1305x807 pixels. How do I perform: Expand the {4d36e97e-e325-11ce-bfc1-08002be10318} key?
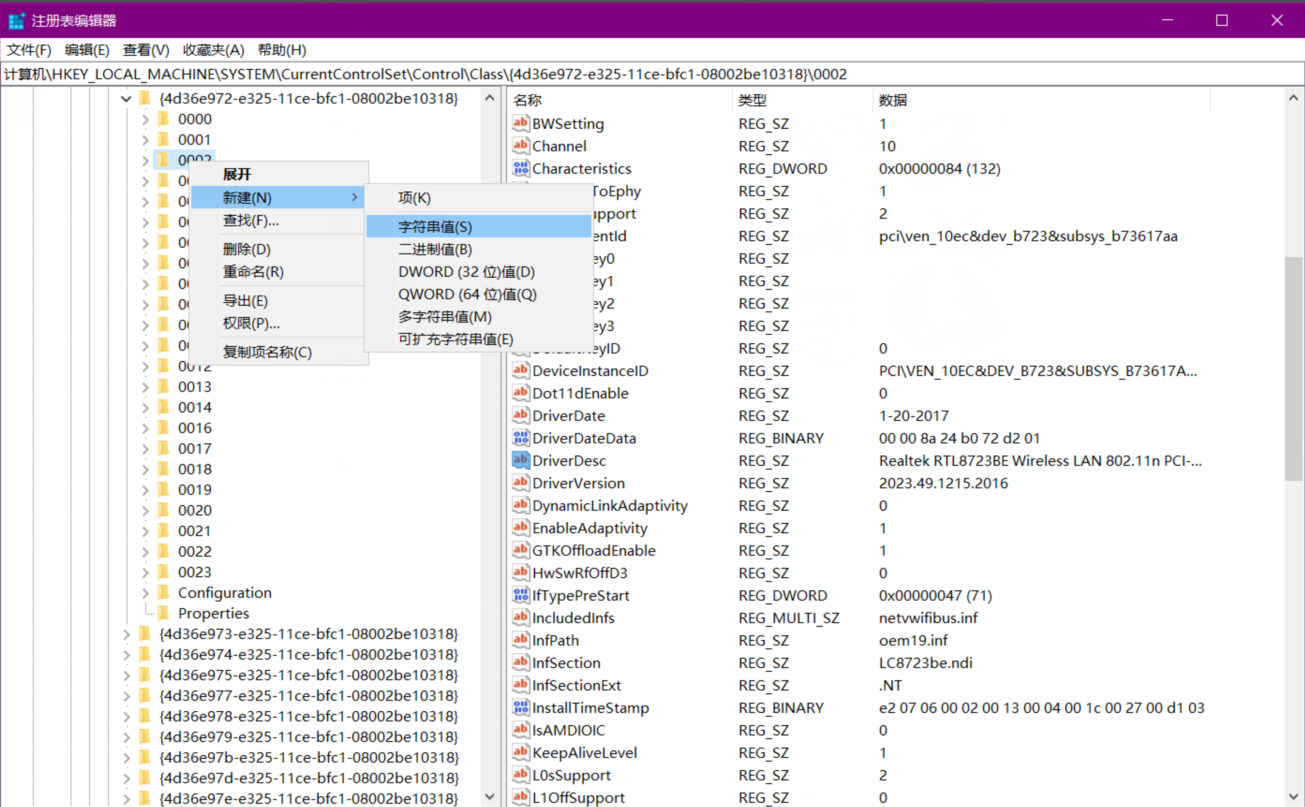[126, 798]
